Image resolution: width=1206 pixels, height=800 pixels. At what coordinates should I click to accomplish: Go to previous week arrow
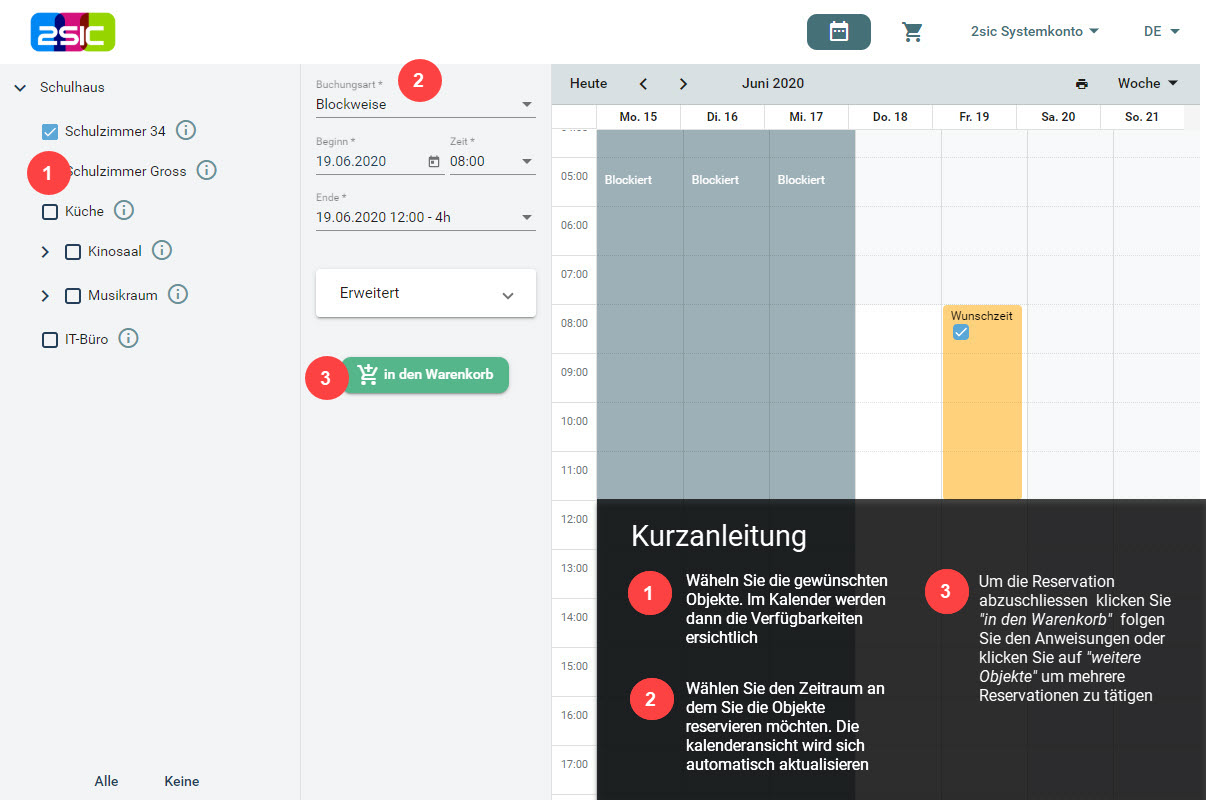click(644, 84)
